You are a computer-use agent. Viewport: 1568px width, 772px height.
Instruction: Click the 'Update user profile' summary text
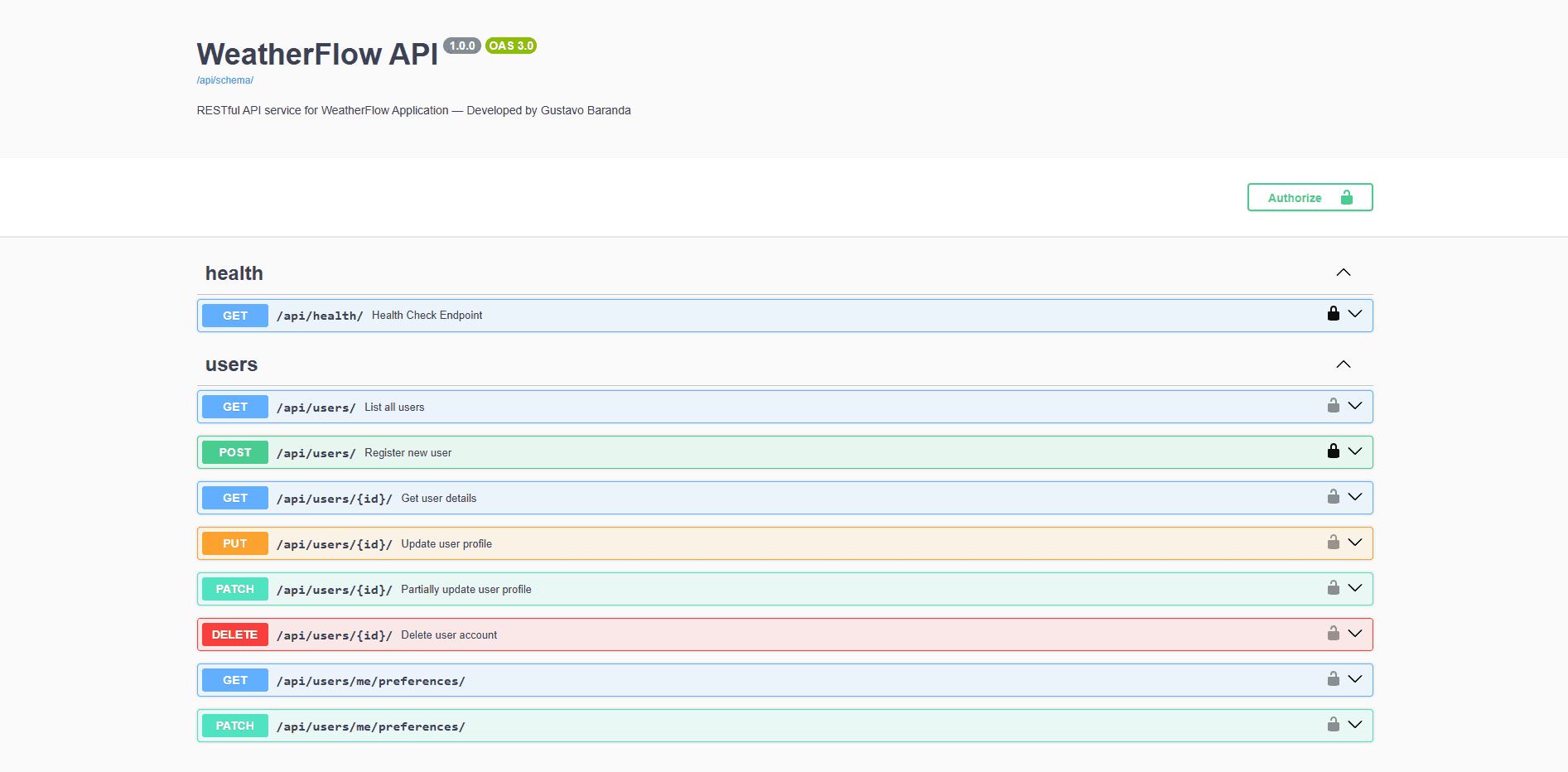446,543
